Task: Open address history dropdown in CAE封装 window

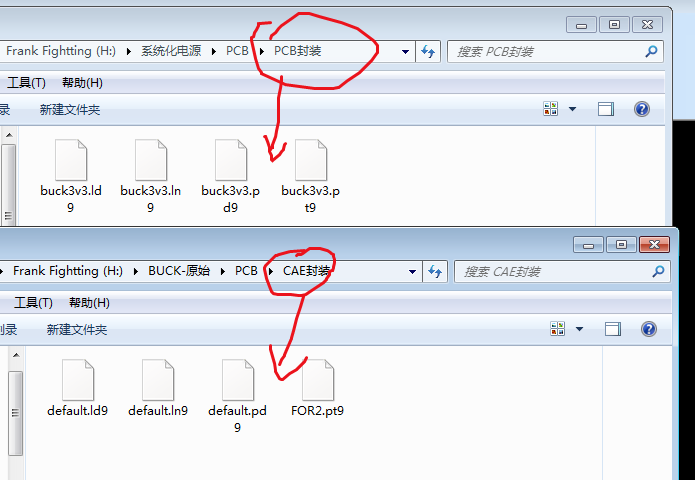Action: click(x=412, y=271)
